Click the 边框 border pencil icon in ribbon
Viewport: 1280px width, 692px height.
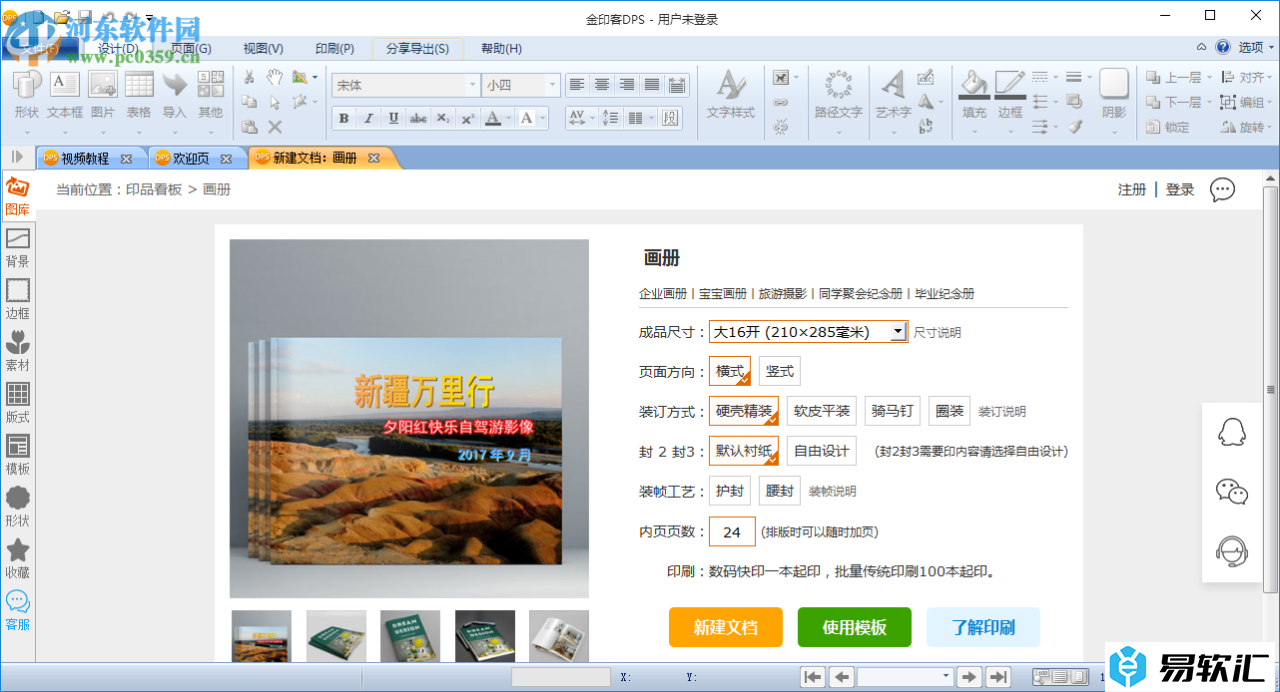click(x=1009, y=95)
